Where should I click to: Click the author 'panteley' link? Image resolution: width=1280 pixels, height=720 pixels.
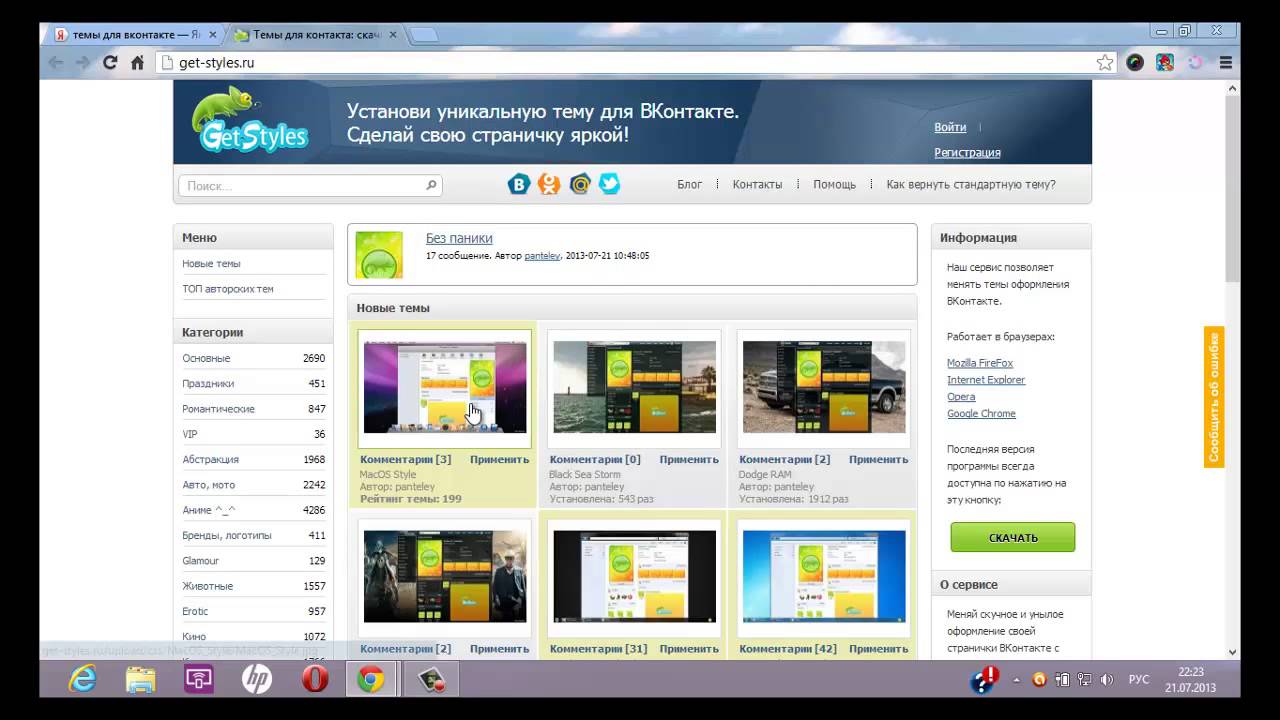543,256
